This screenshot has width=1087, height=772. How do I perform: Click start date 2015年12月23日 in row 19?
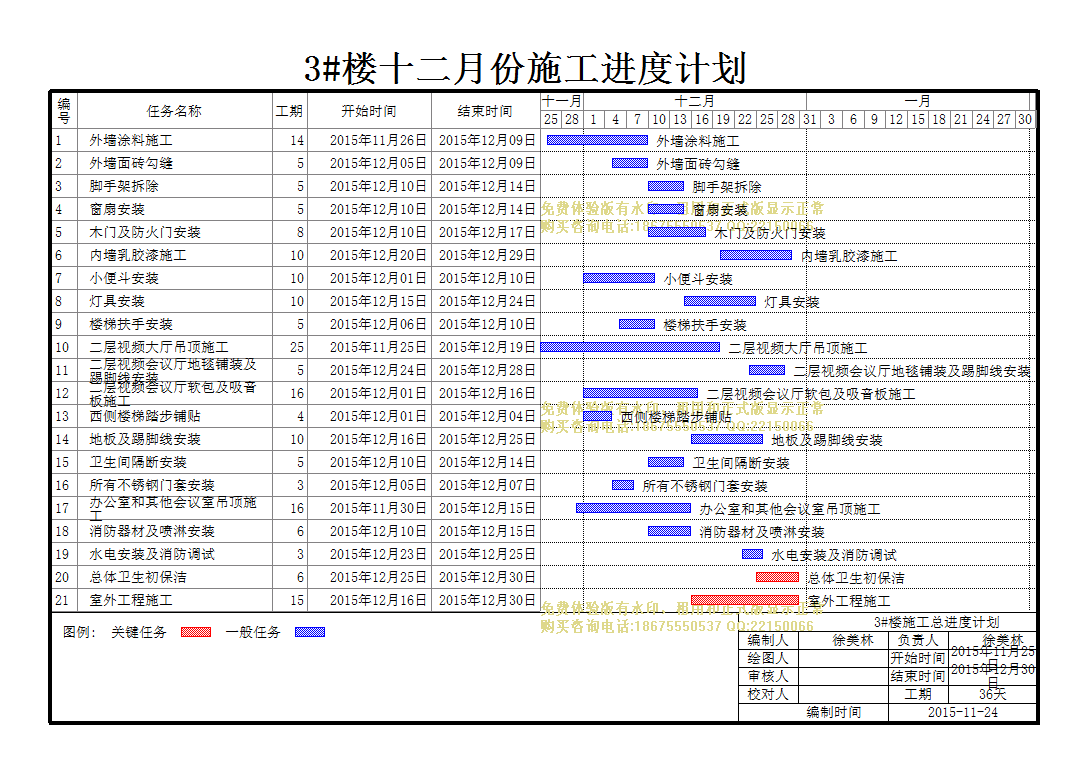[378, 554]
